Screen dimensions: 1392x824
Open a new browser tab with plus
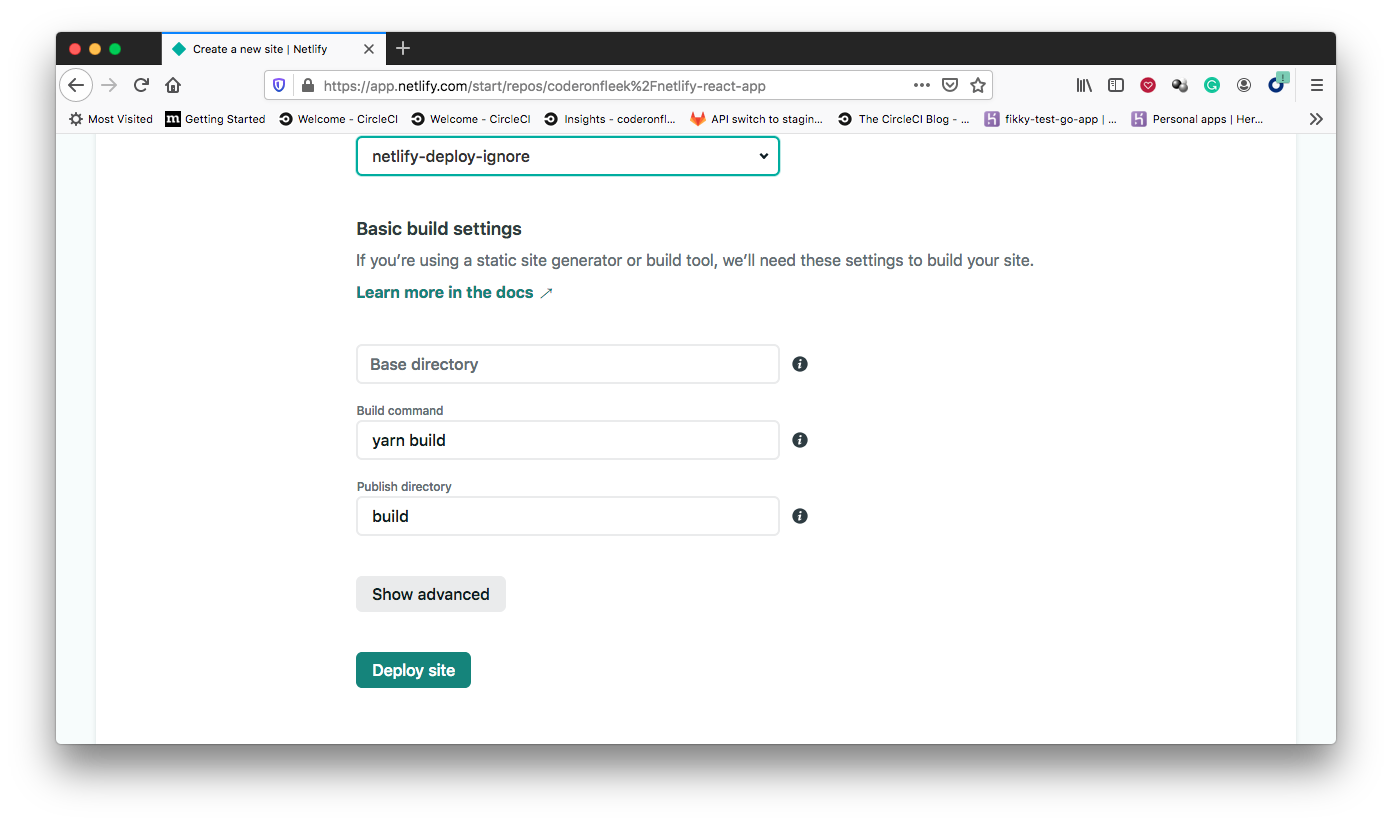click(x=403, y=48)
